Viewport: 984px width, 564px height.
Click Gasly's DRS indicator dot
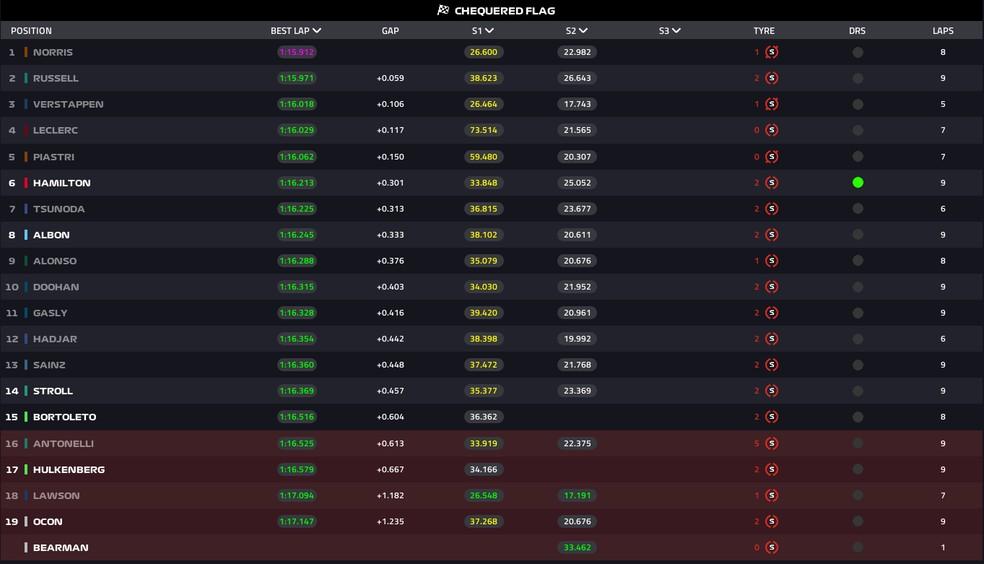point(858,312)
